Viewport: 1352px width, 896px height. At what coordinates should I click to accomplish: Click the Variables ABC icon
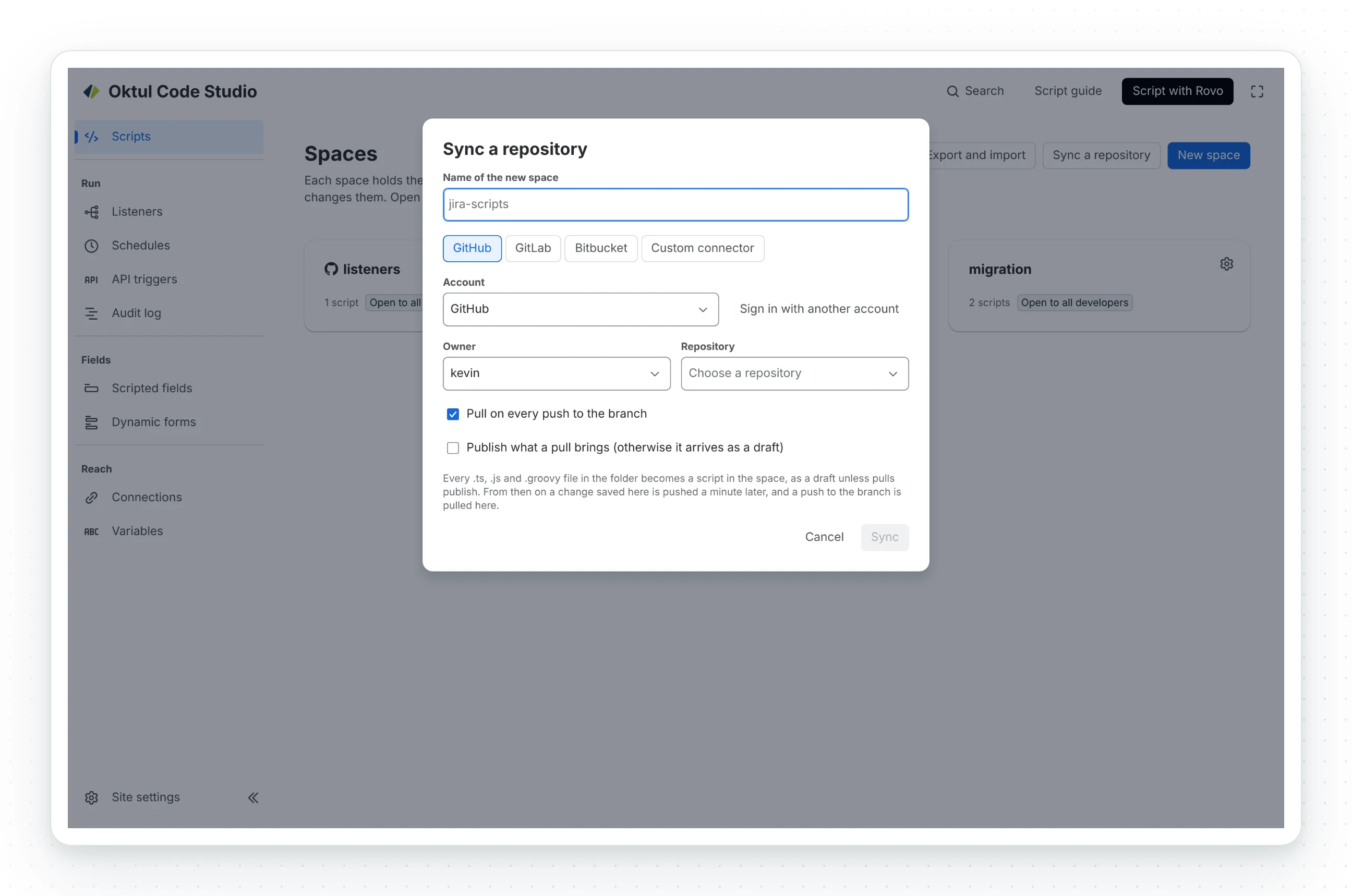pyautogui.click(x=91, y=531)
